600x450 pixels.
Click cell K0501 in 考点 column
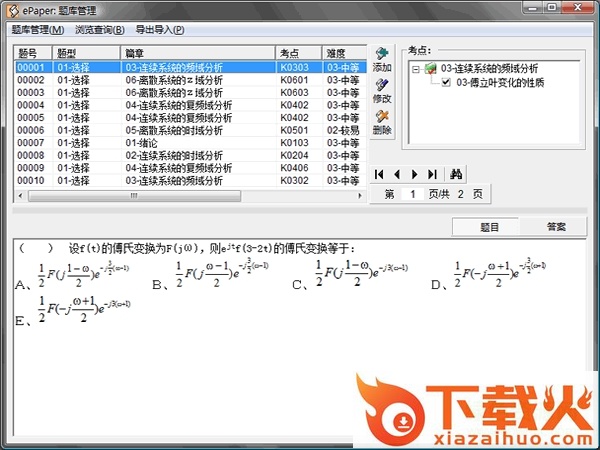point(294,130)
